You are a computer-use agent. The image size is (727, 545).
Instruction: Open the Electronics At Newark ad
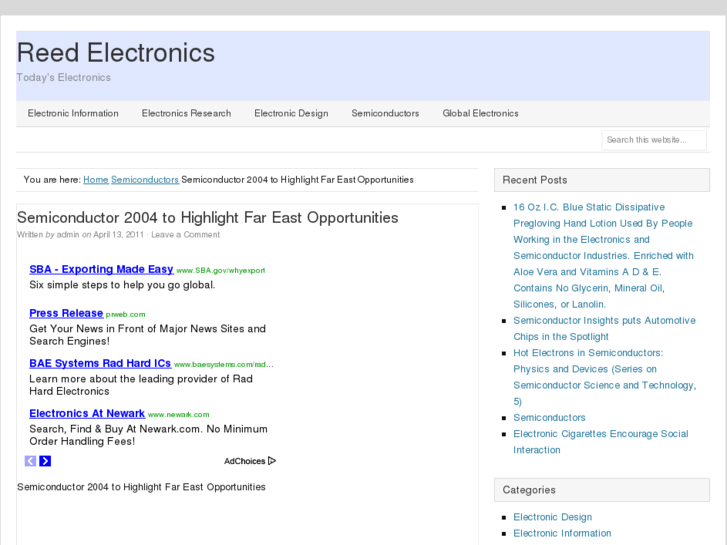(87, 413)
